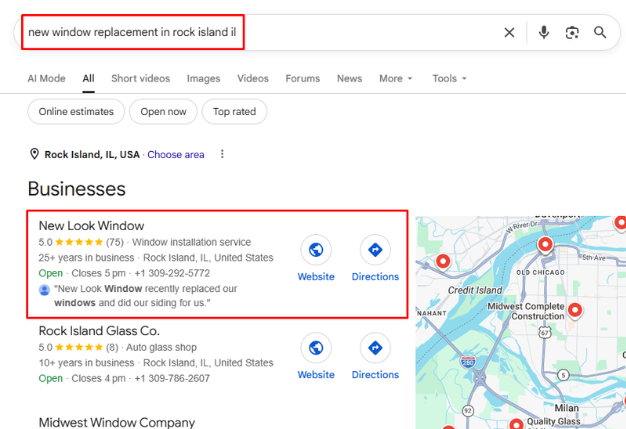Open the three-dot menu next to Choose area
626x429 pixels.
[222, 154]
